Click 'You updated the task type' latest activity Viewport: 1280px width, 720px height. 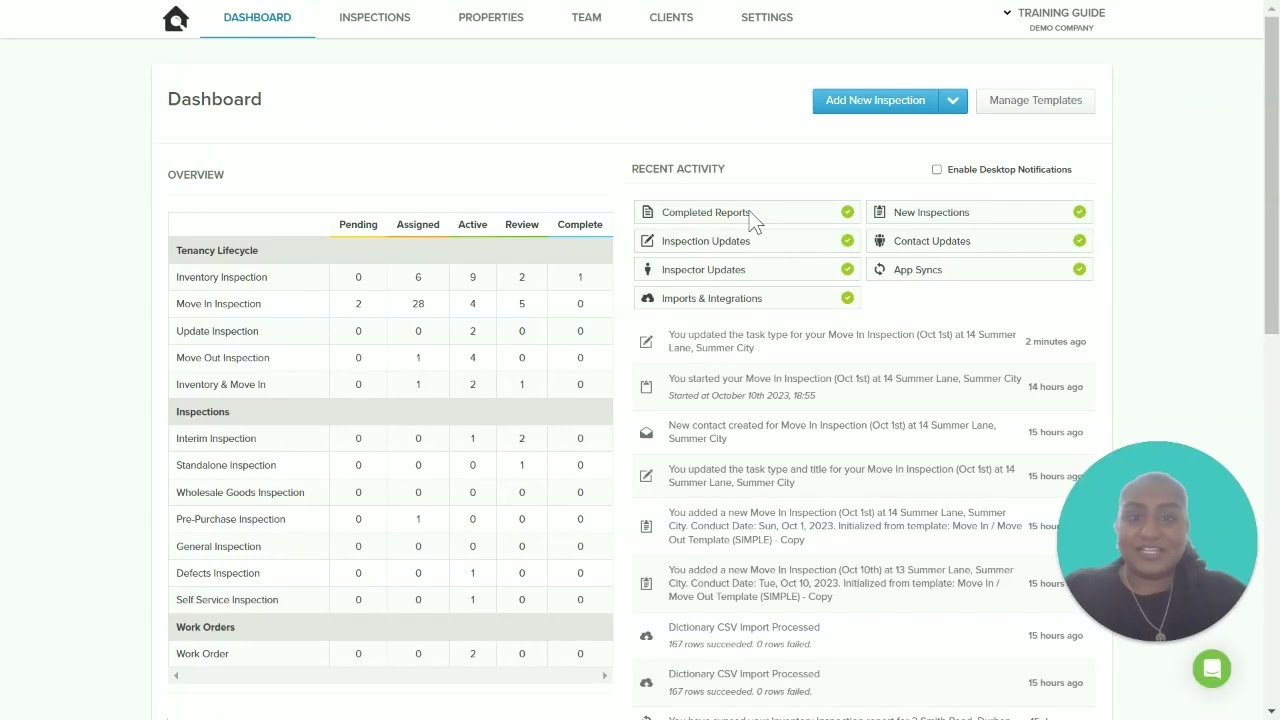(x=842, y=341)
